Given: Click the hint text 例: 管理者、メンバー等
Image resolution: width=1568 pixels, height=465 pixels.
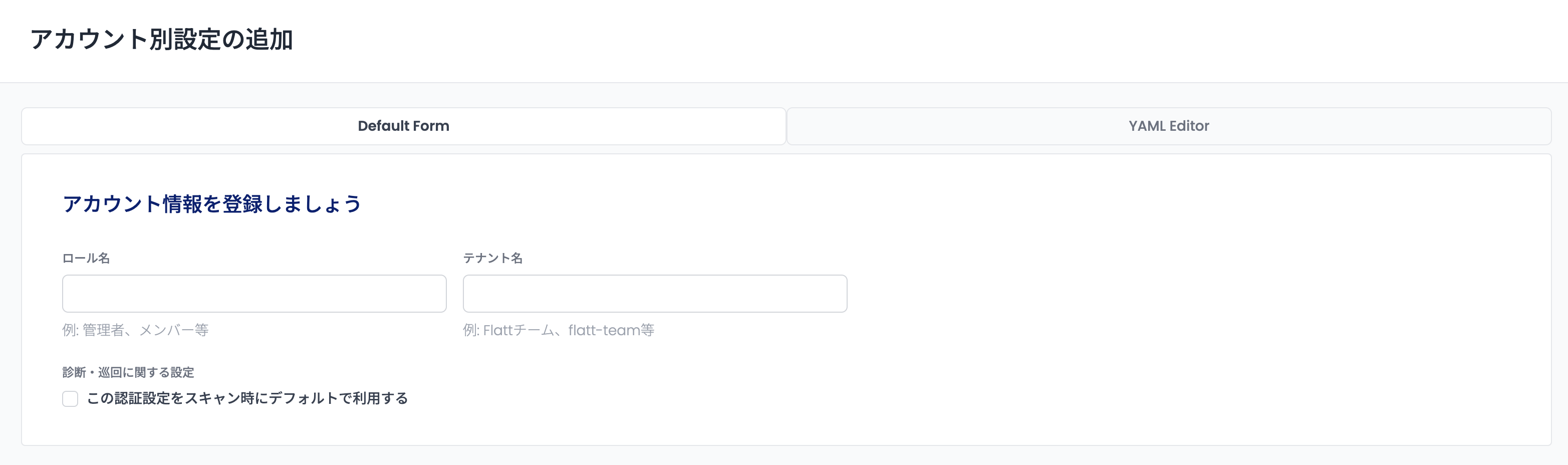Looking at the screenshot, I should 135,330.
